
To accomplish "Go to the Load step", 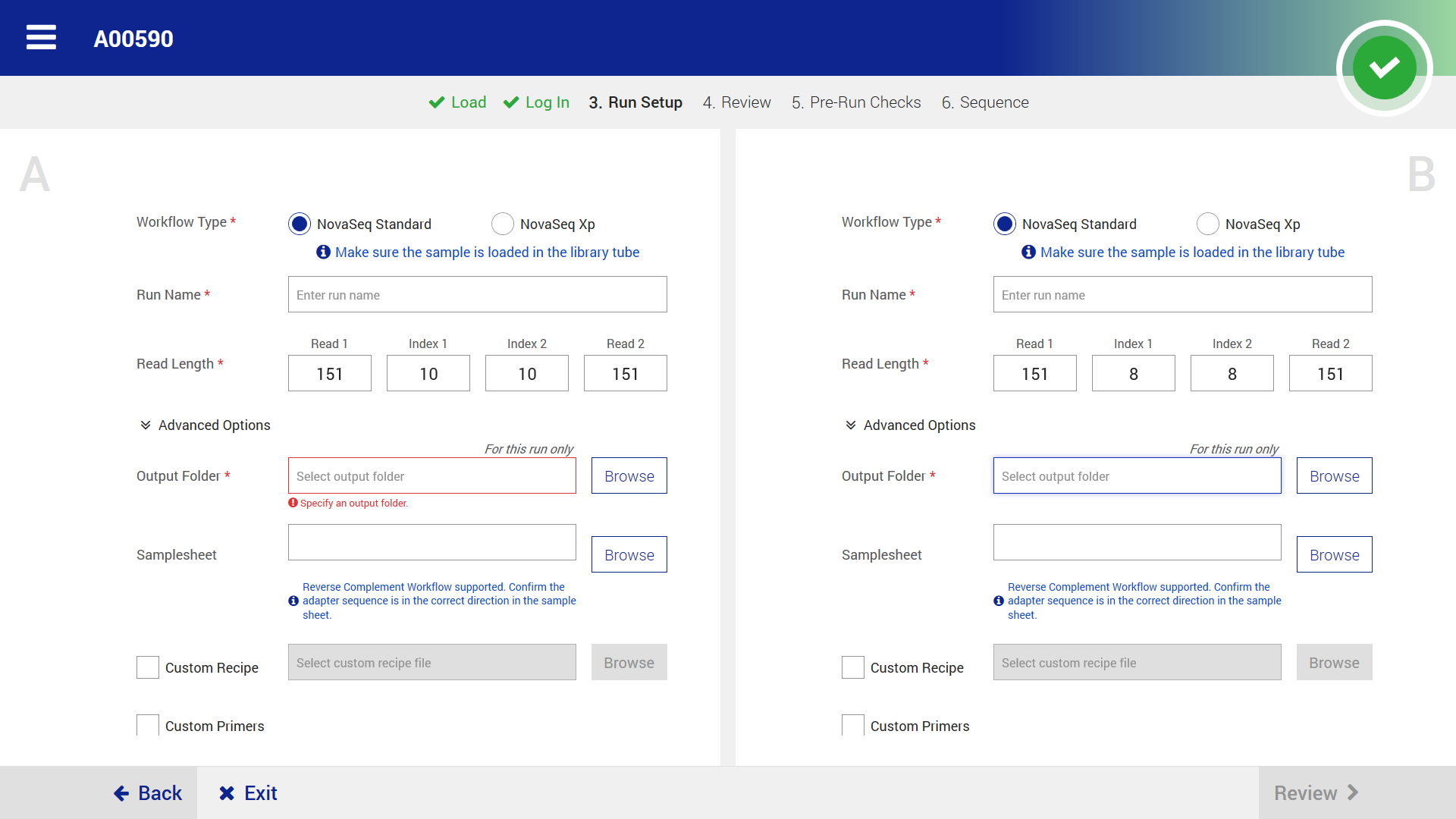I will tap(457, 102).
